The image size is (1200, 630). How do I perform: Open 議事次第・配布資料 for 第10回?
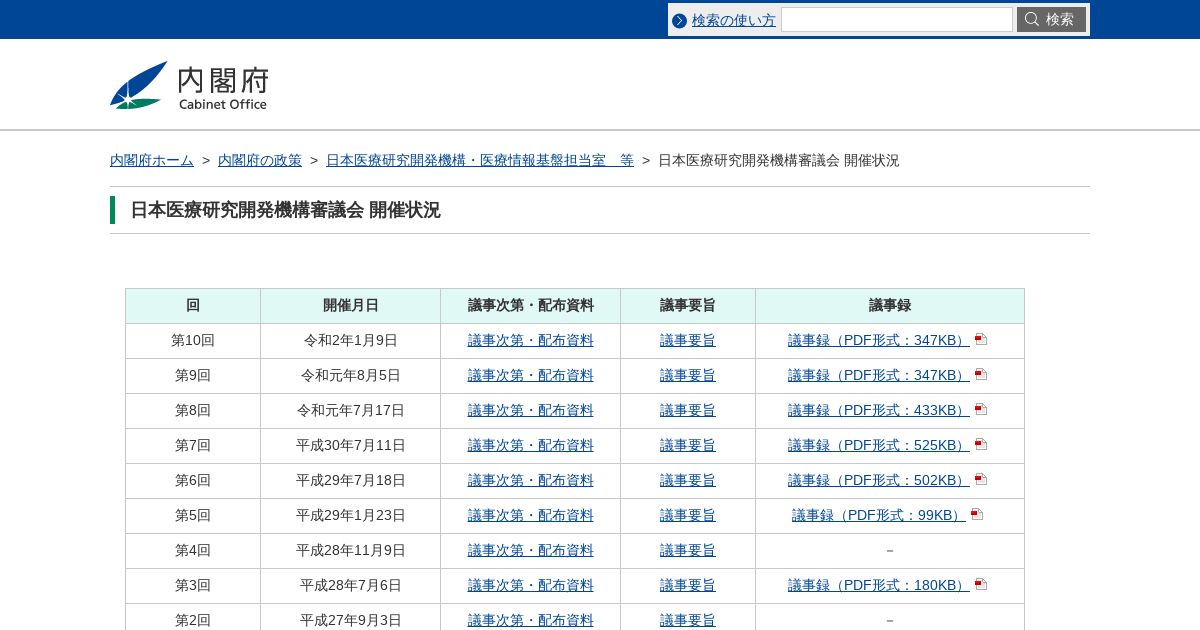point(531,340)
